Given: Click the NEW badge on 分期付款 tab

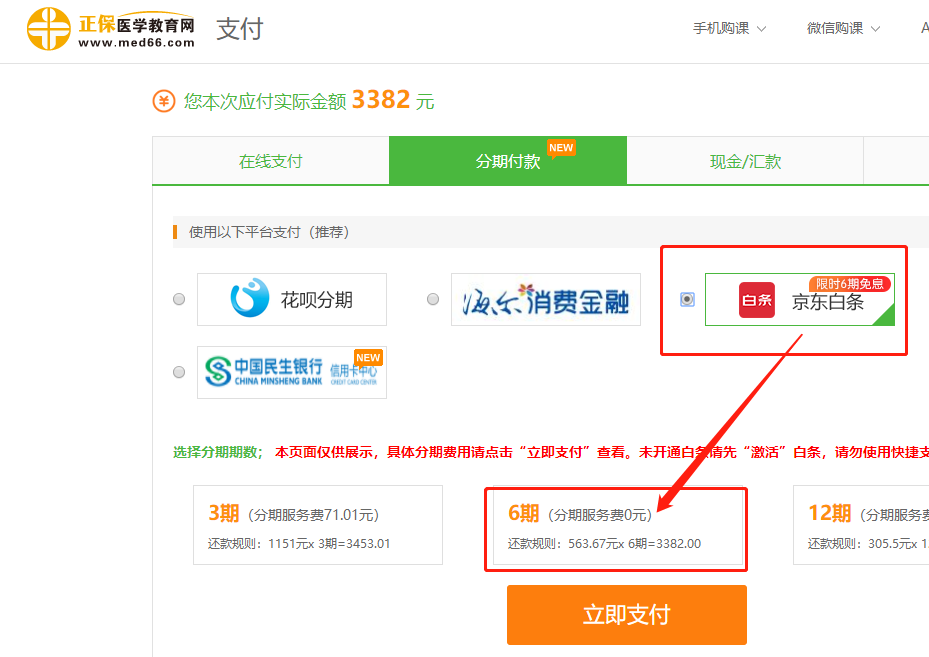Looking at the screenshot, I should coord(561,148).
